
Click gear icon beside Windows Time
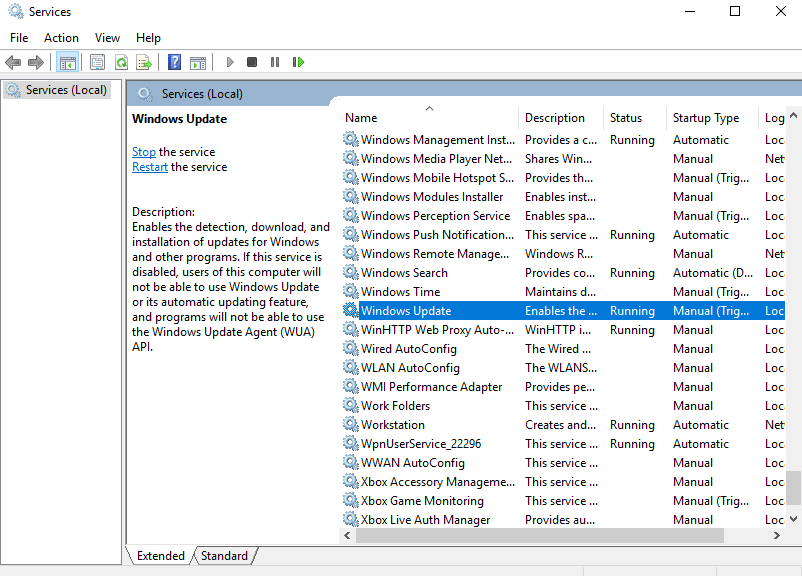click(350, 291)
